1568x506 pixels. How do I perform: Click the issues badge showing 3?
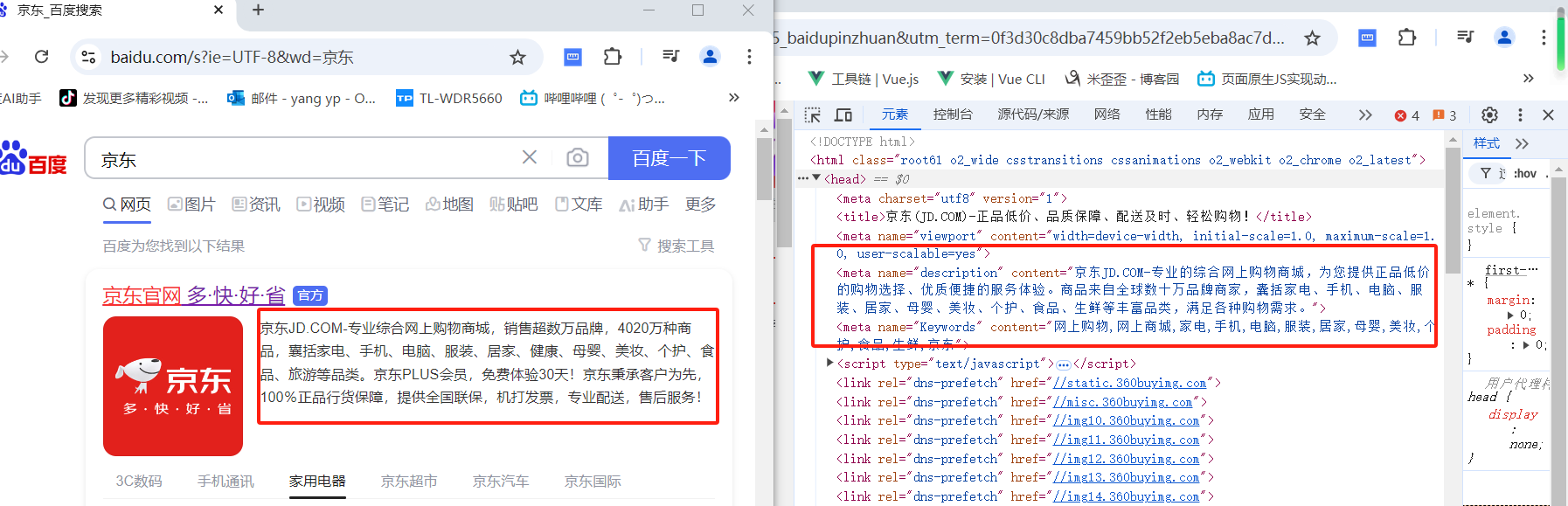point(1445,115)
